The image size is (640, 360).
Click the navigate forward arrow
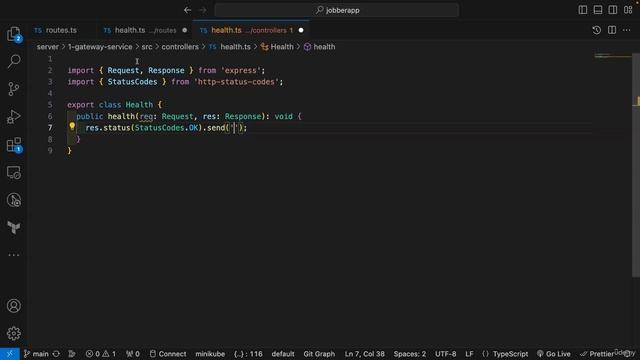[x=203, y=10]
